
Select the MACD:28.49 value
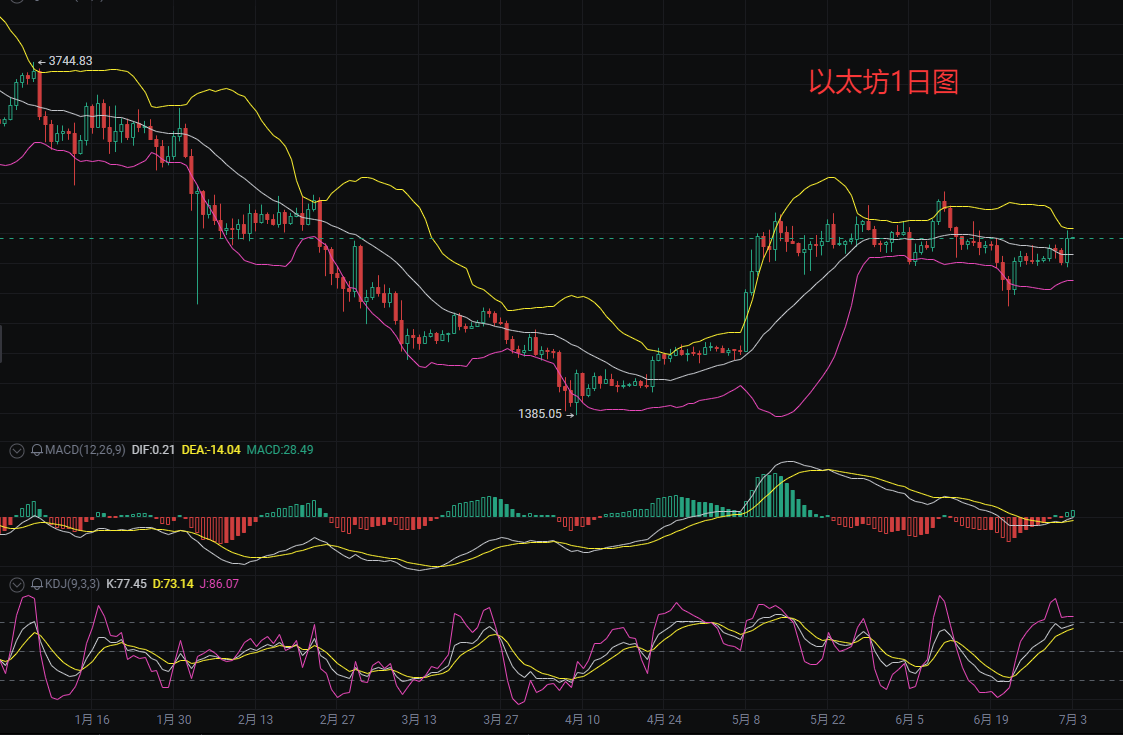[280, 450]
